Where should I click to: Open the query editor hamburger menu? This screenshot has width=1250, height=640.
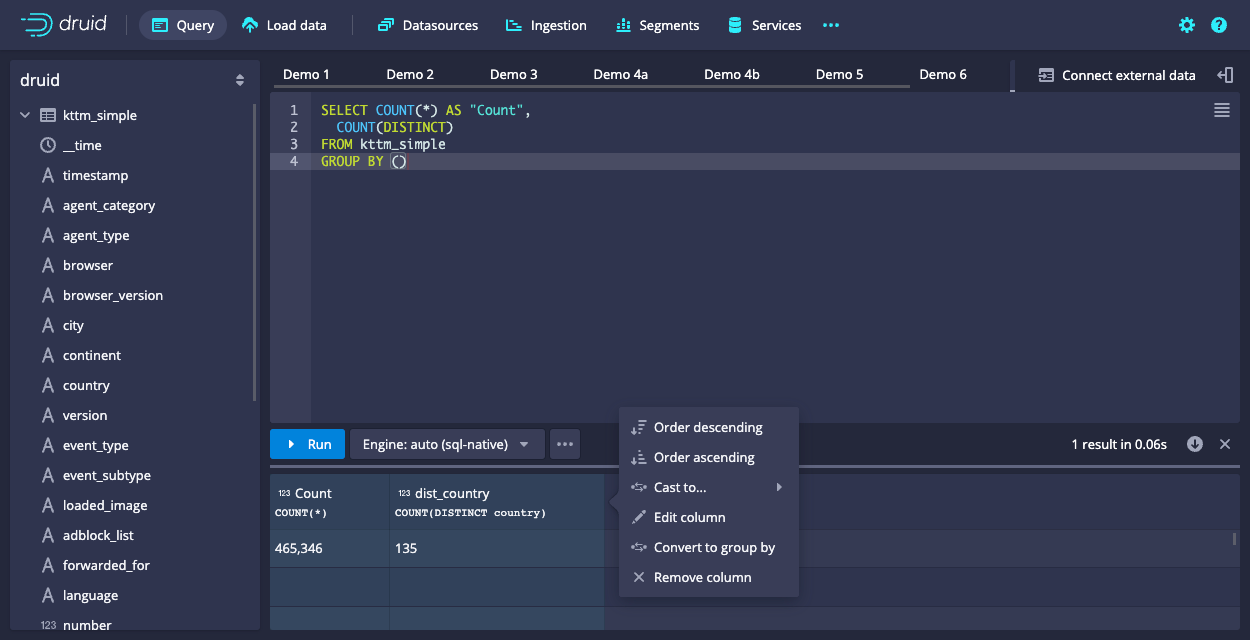click(x=1221, y=111)
